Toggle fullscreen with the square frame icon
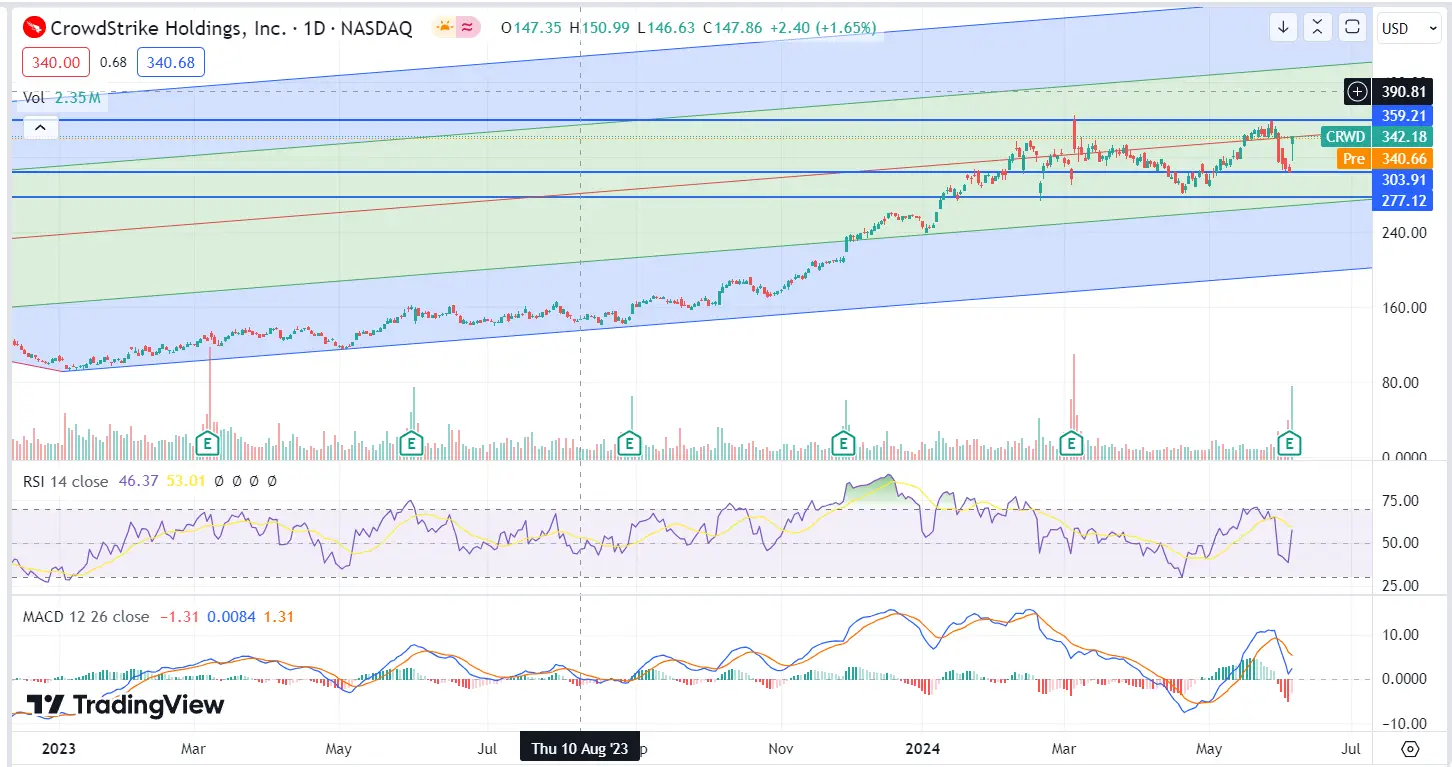This screenshot has width=1452, height=767. coord(1353,28)
